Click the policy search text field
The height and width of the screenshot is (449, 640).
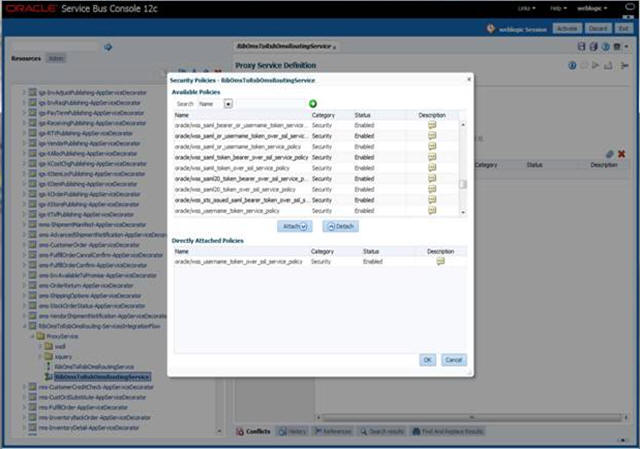point(271,104)
